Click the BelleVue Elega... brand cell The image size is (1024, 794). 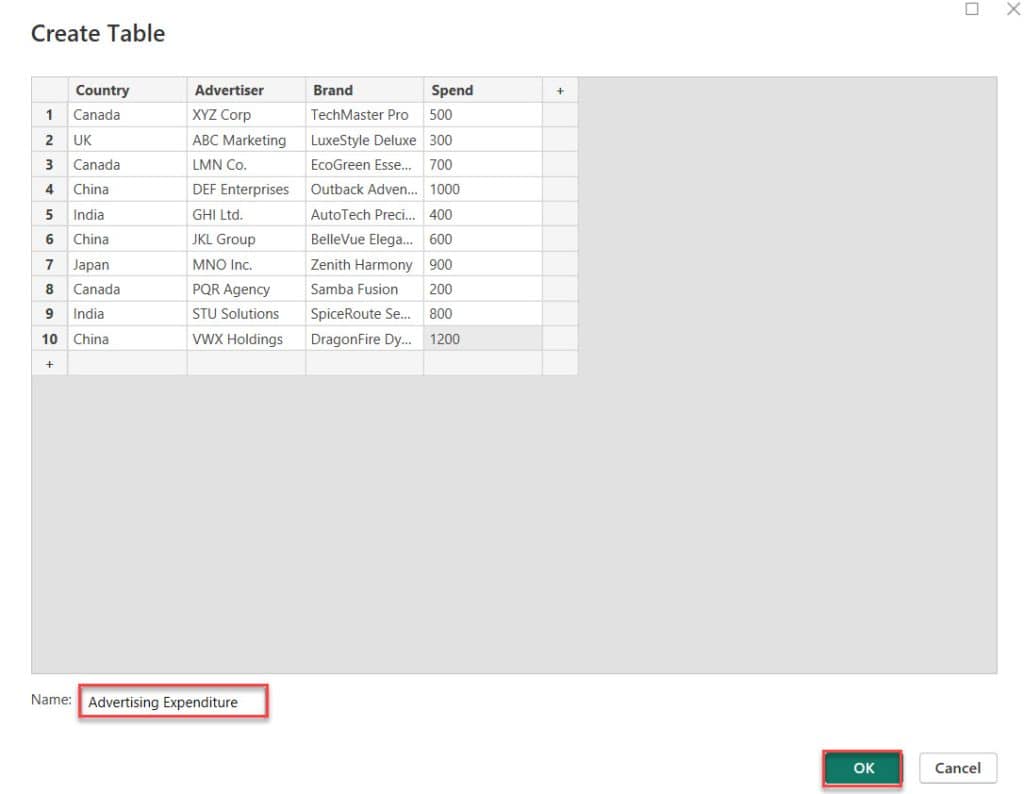(364, 239)
